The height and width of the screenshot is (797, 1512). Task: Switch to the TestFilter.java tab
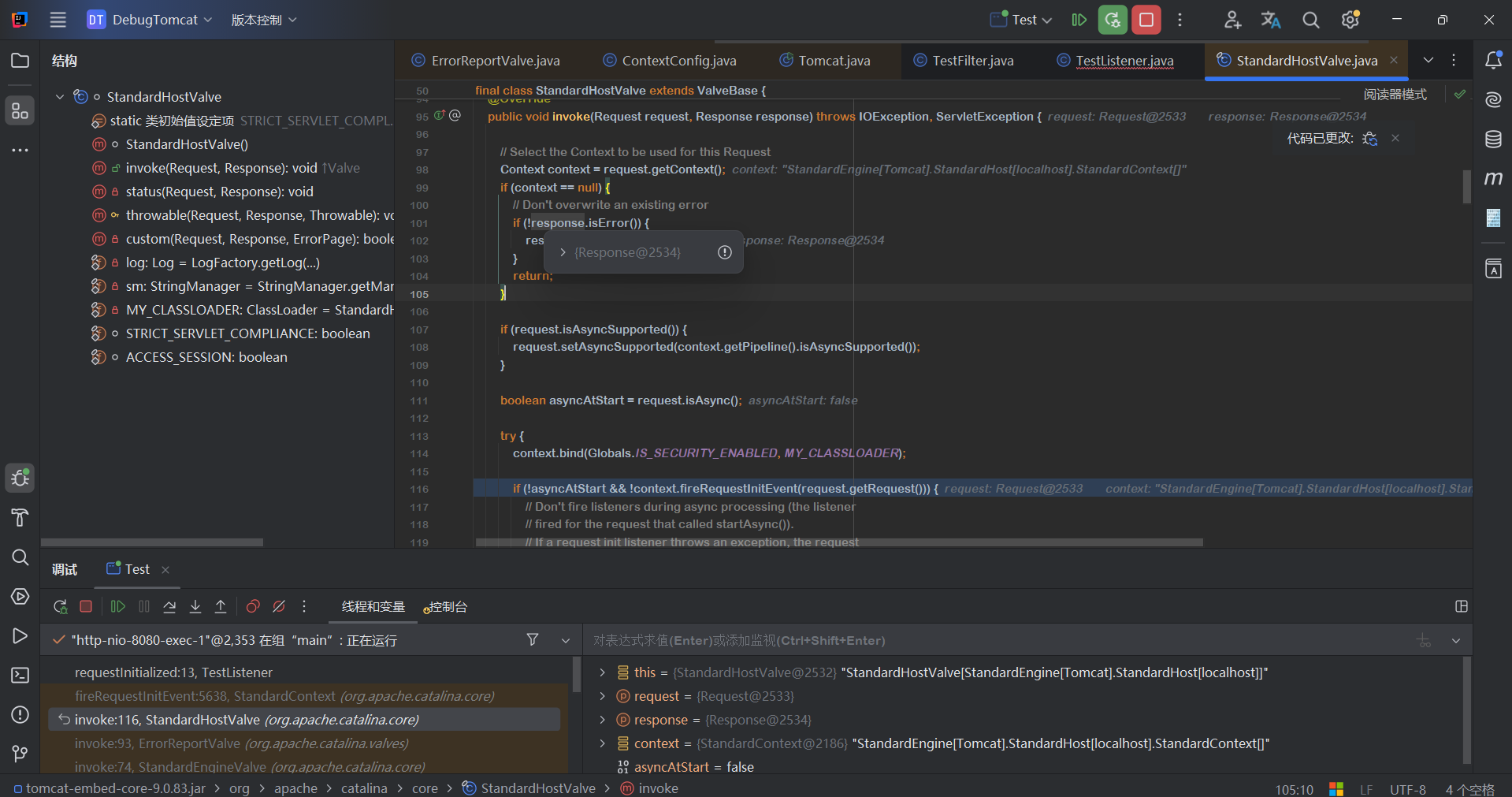tap(972, 61)
